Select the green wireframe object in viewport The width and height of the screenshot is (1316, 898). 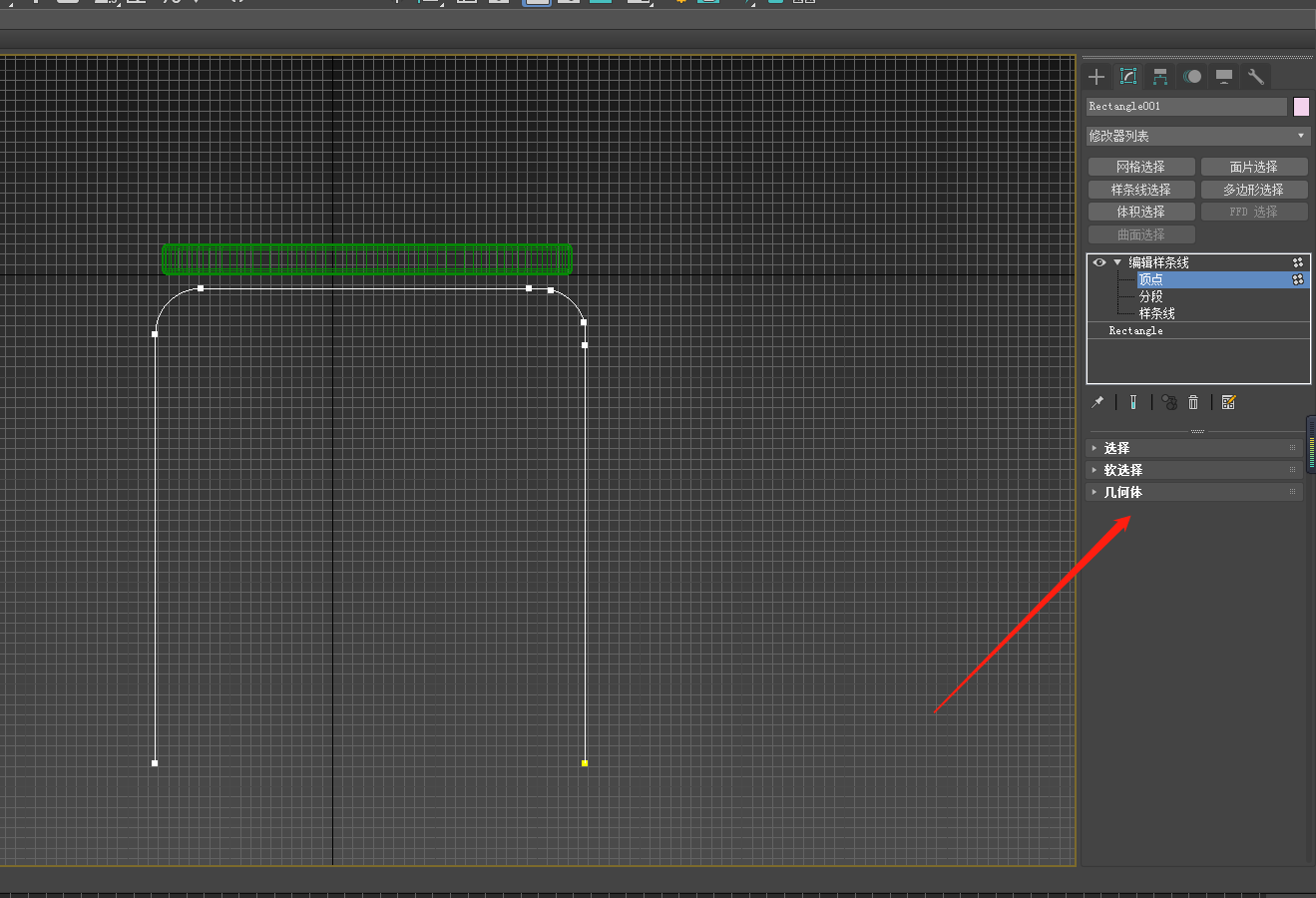(x=367, y=259)
